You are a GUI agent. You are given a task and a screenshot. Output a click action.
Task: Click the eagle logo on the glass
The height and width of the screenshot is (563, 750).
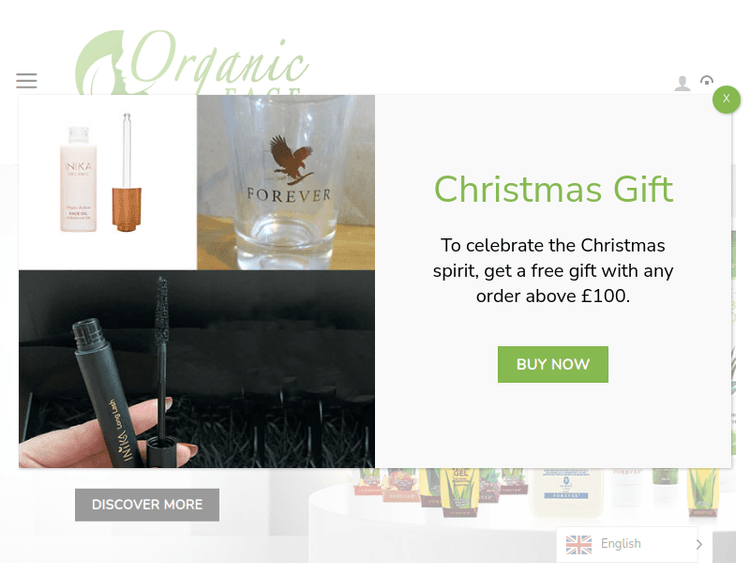tap(292, 160)
